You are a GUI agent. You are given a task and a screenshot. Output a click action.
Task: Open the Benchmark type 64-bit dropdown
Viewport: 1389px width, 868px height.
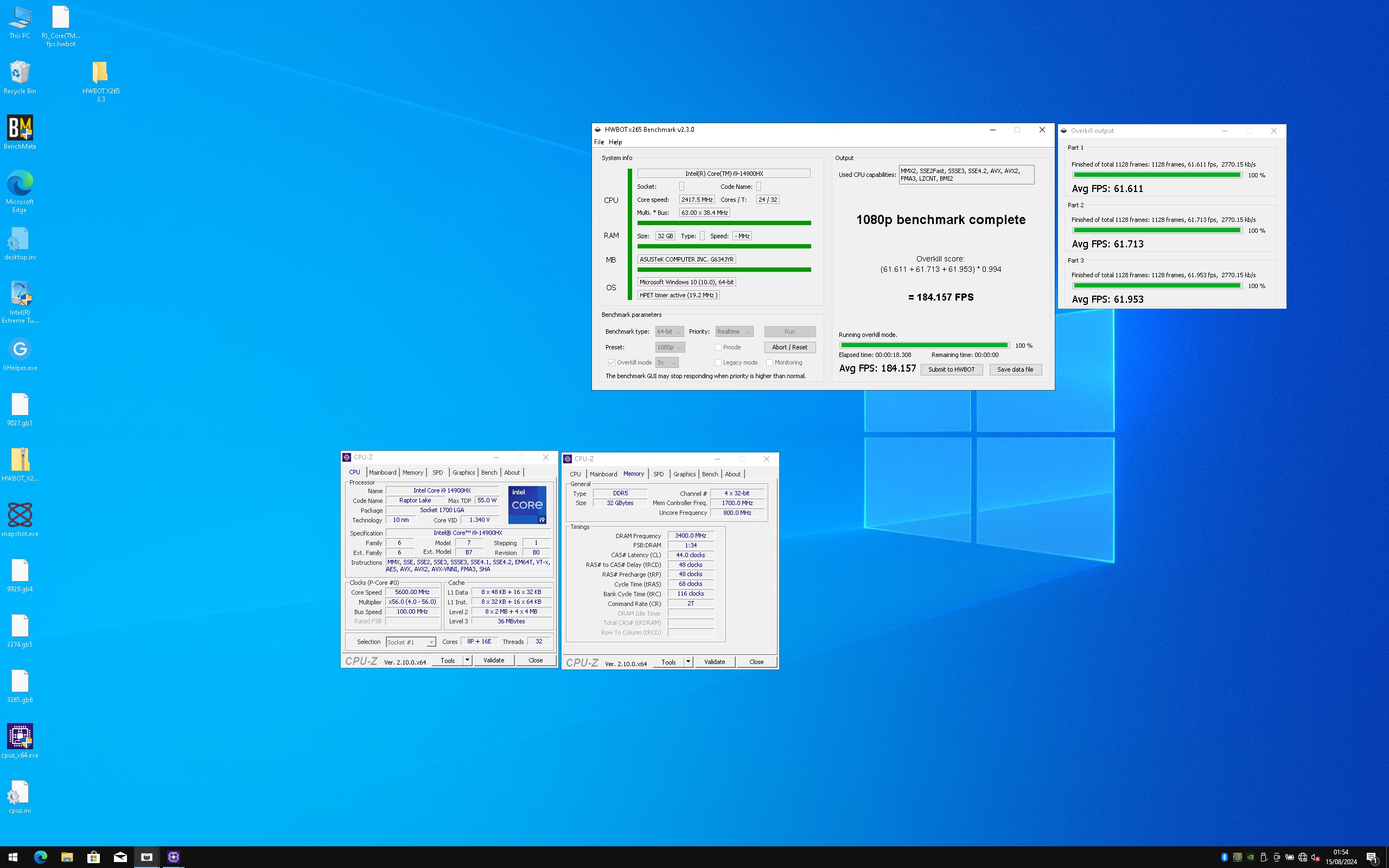point(669,331)
